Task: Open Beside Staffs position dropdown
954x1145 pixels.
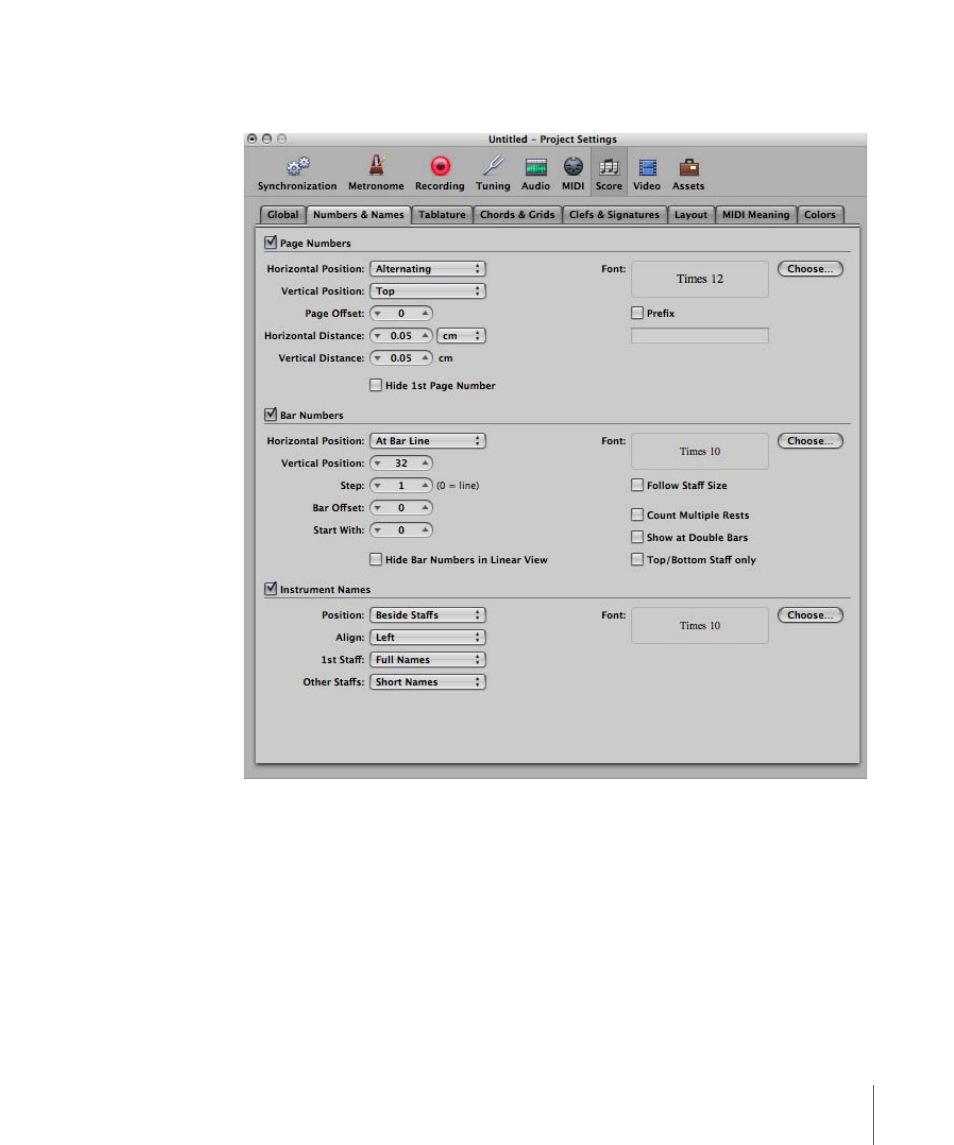Action: tap(427, 616)
